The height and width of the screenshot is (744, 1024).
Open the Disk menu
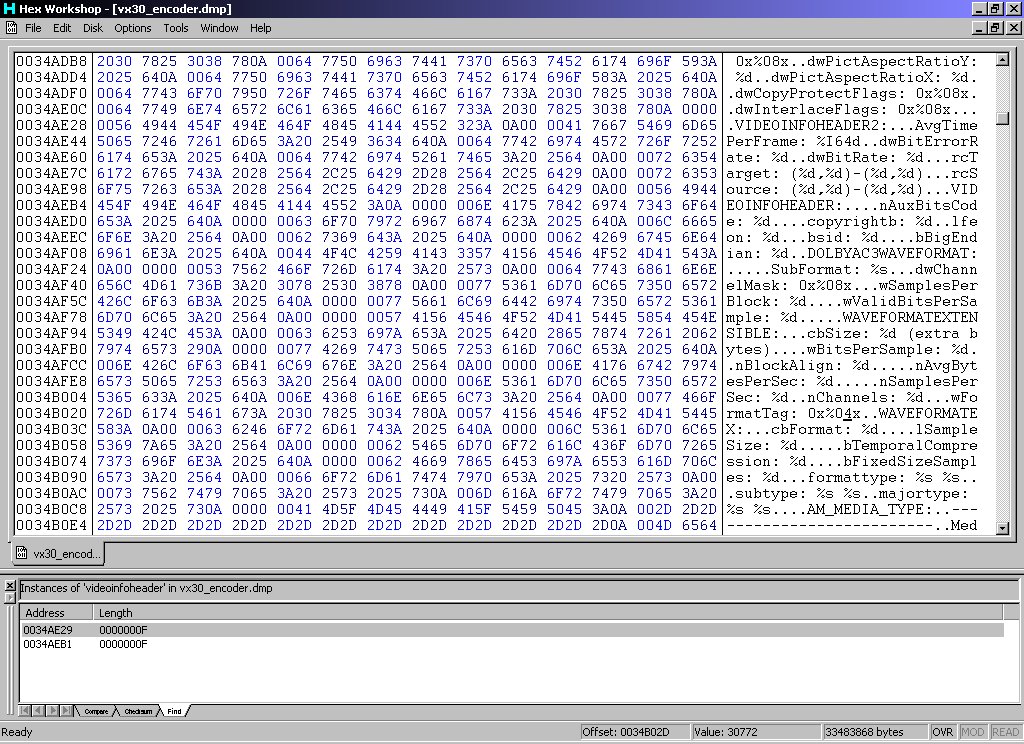(93, 28)
